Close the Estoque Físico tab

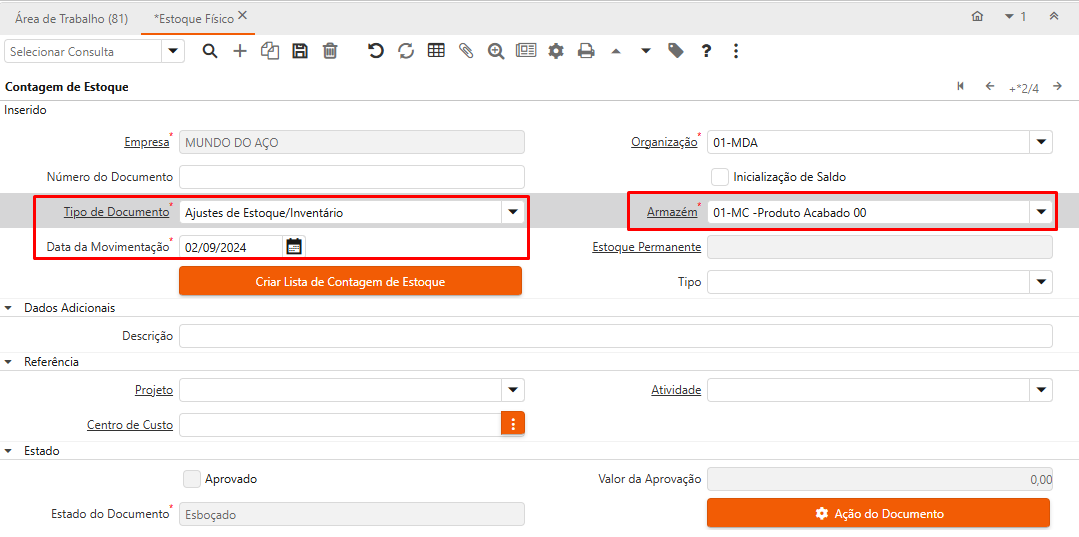pyautogui.click(x=243, y=16)
